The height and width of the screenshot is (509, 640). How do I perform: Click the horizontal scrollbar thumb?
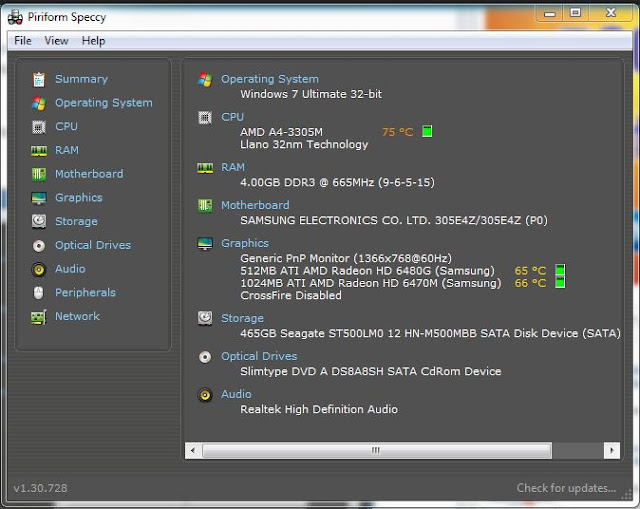377,451
